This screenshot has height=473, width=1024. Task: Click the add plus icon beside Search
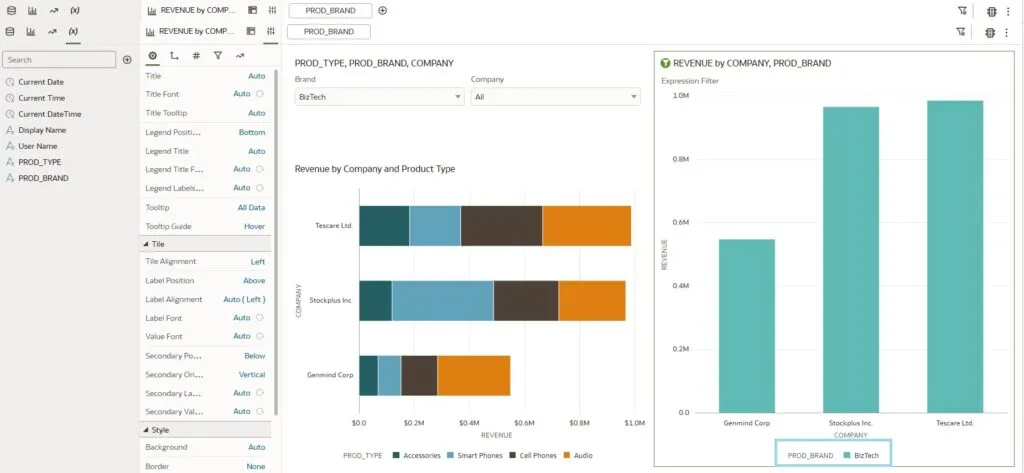pos(127,60)
